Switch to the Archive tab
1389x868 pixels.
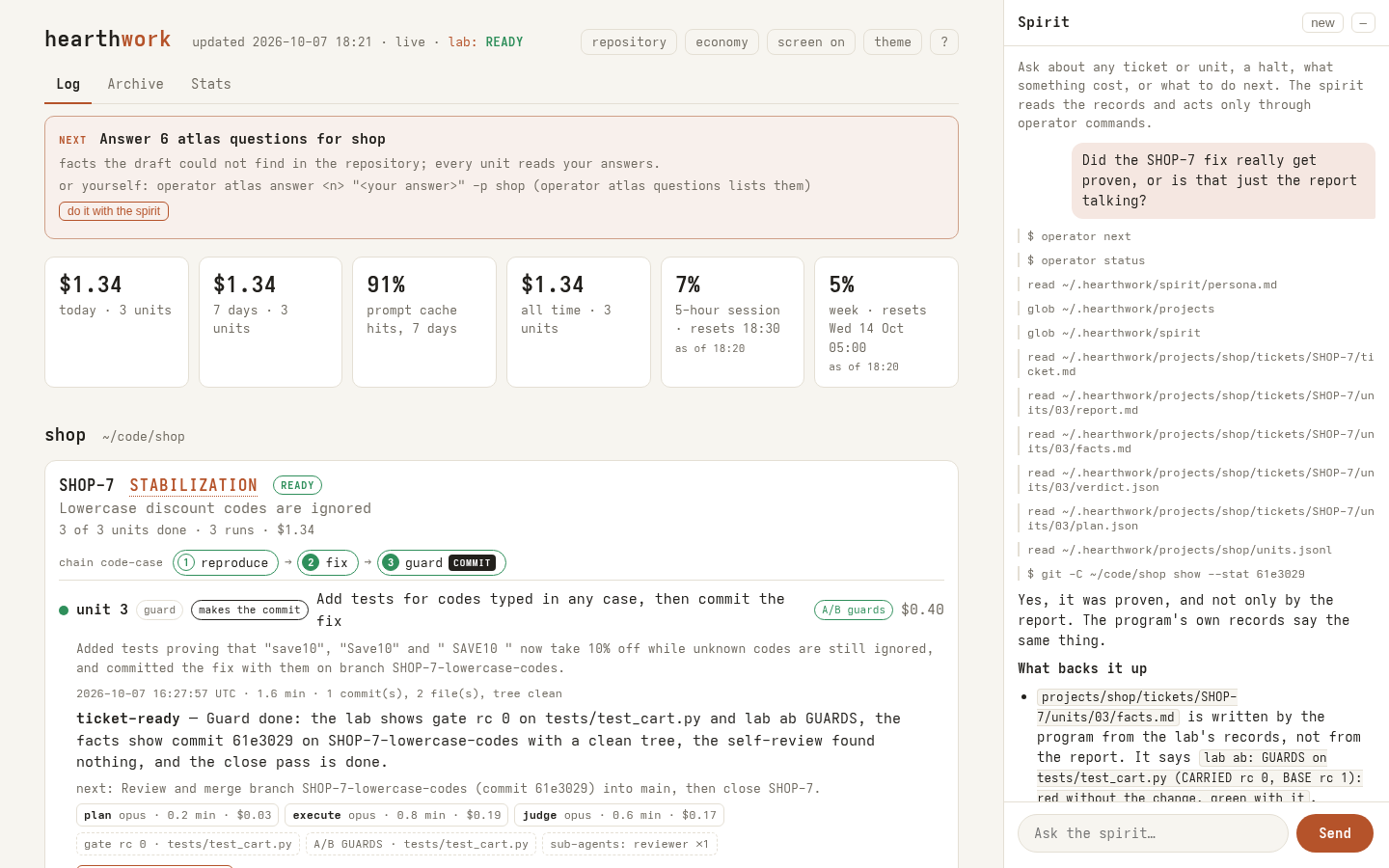click(x=135, y=84)
